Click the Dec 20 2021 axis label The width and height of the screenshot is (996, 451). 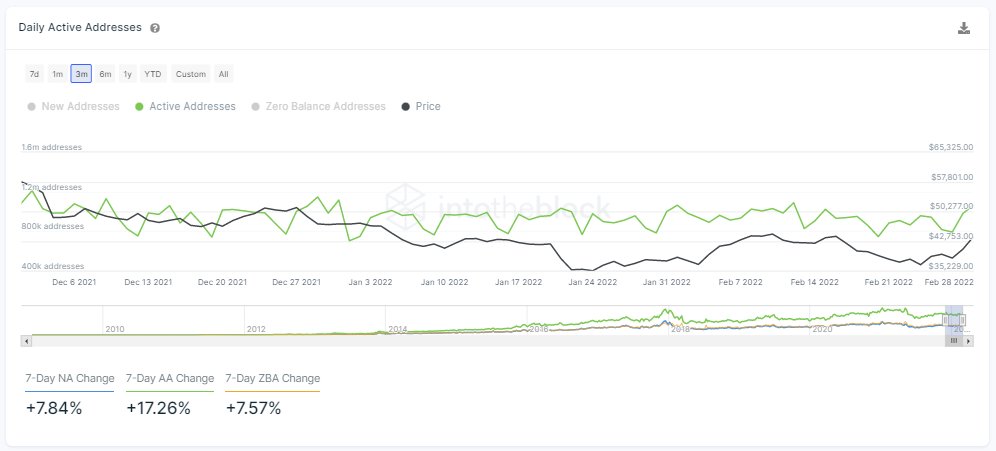(x=222, y=282)
